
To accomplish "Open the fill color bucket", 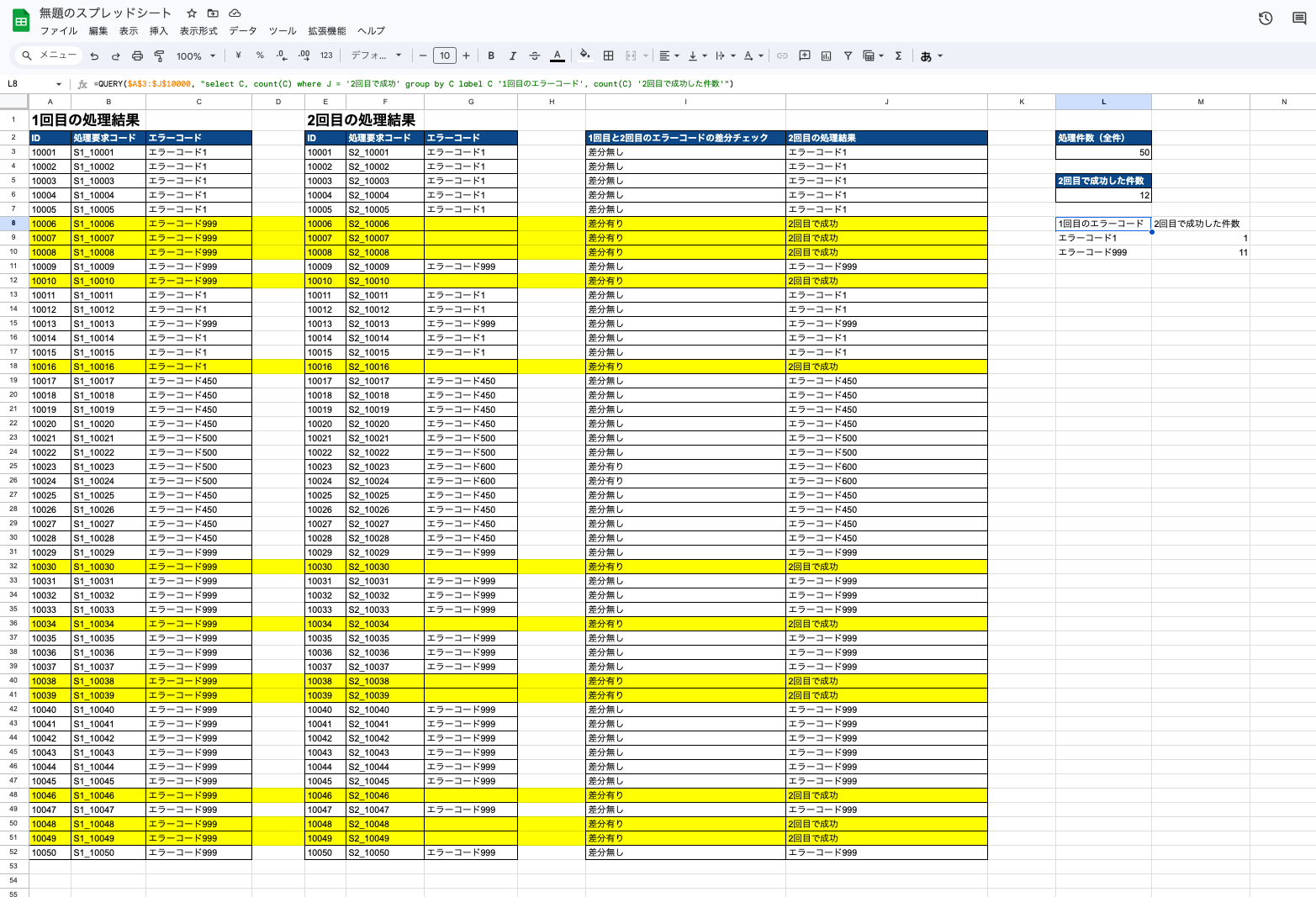I will pos(585,55).
